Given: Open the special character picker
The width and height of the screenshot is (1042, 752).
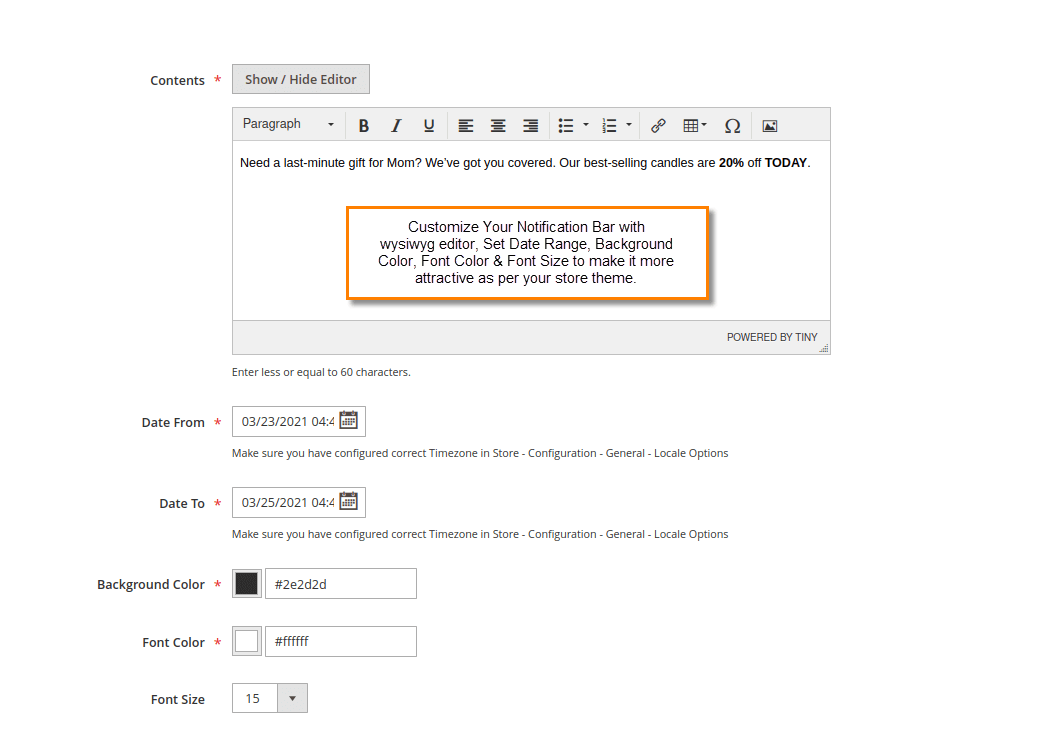Looking at the screenshot, I should tap(732, 124).
